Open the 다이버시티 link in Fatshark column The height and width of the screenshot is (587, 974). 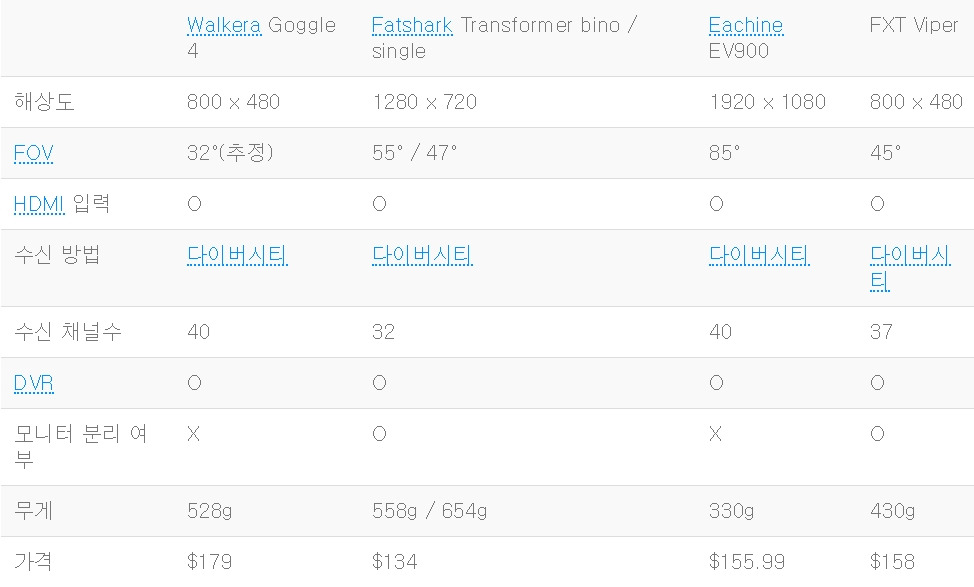[x=421, y=255]
